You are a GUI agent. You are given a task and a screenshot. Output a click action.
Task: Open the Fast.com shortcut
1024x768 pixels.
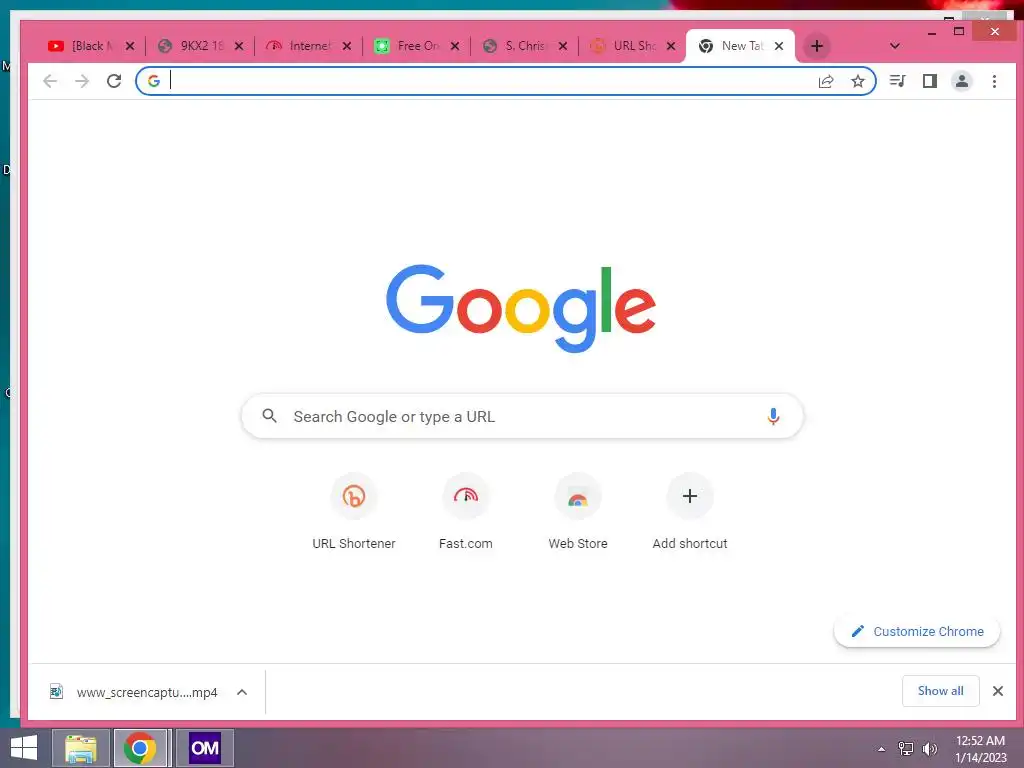pos(466,512)
